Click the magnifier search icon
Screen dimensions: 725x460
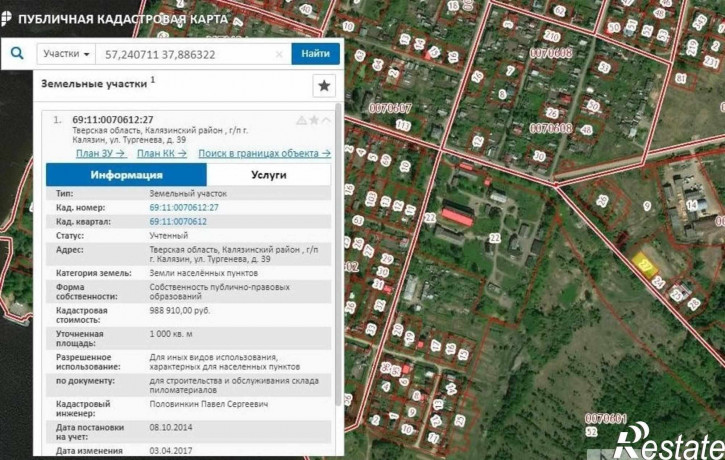click(17, 54)
